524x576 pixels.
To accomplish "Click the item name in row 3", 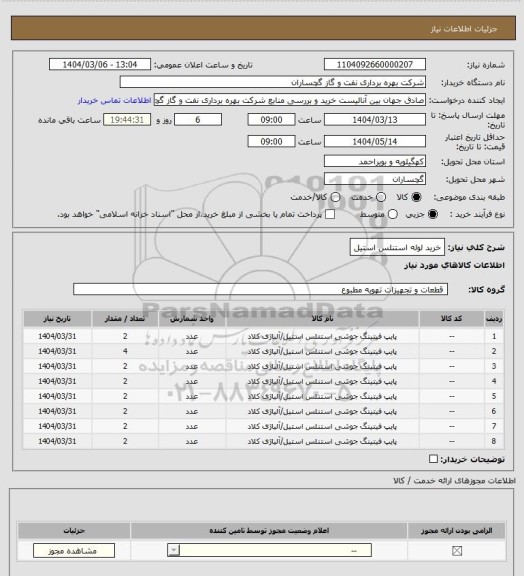I will [x=322, y=366].
